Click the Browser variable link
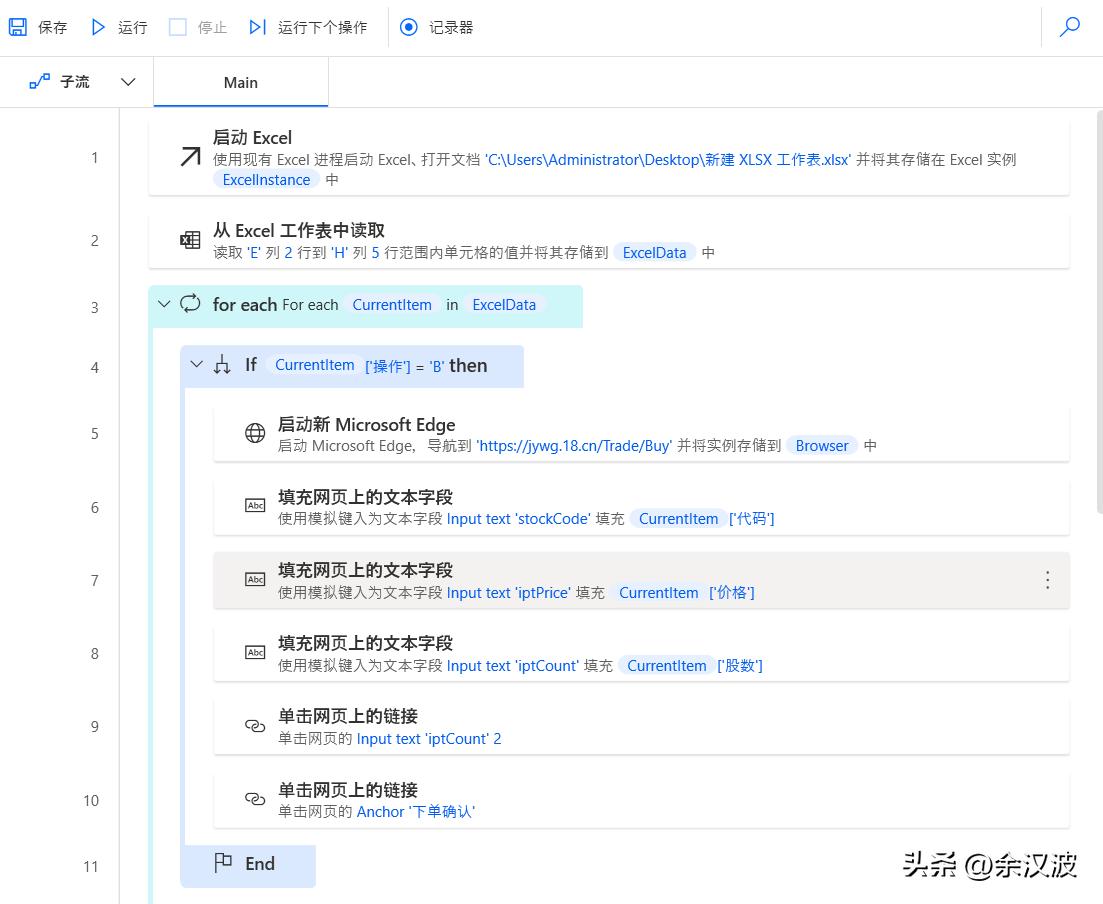1103x904 pixels. pos(822,446)
